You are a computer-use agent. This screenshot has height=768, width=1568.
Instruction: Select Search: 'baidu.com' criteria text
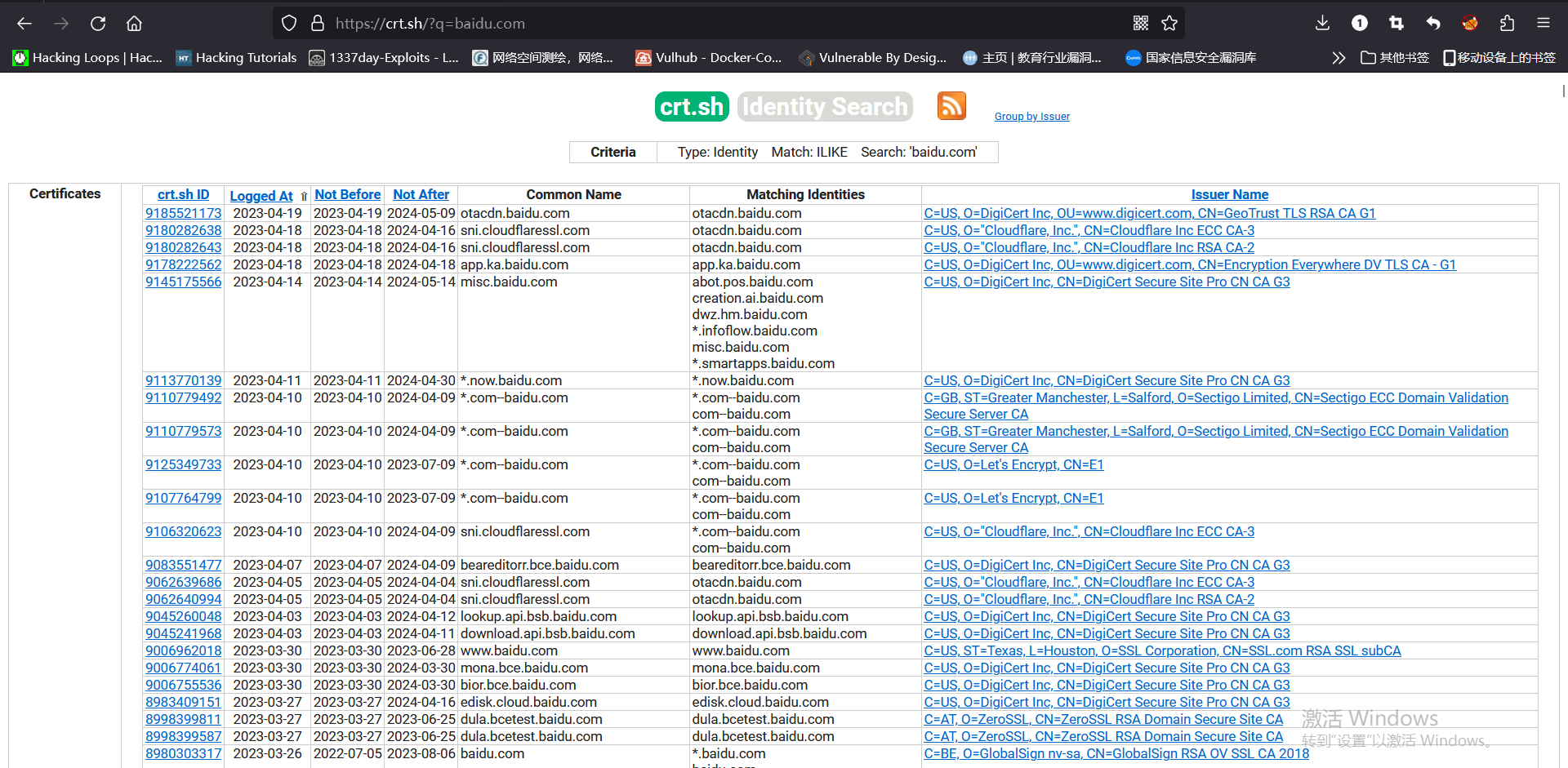tap(919, 152)
